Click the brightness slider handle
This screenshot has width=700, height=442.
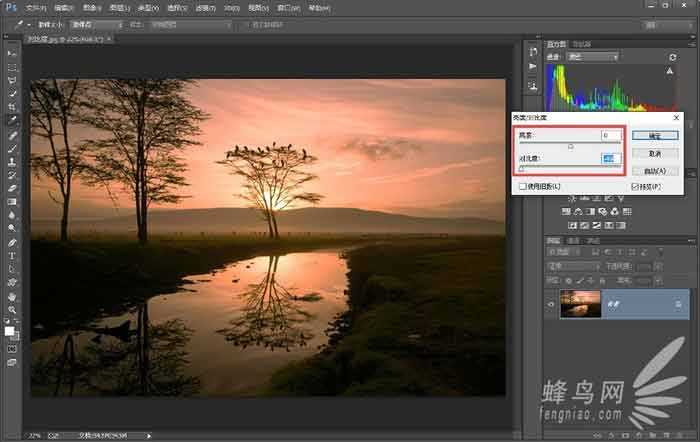click(x=571, y=146)
